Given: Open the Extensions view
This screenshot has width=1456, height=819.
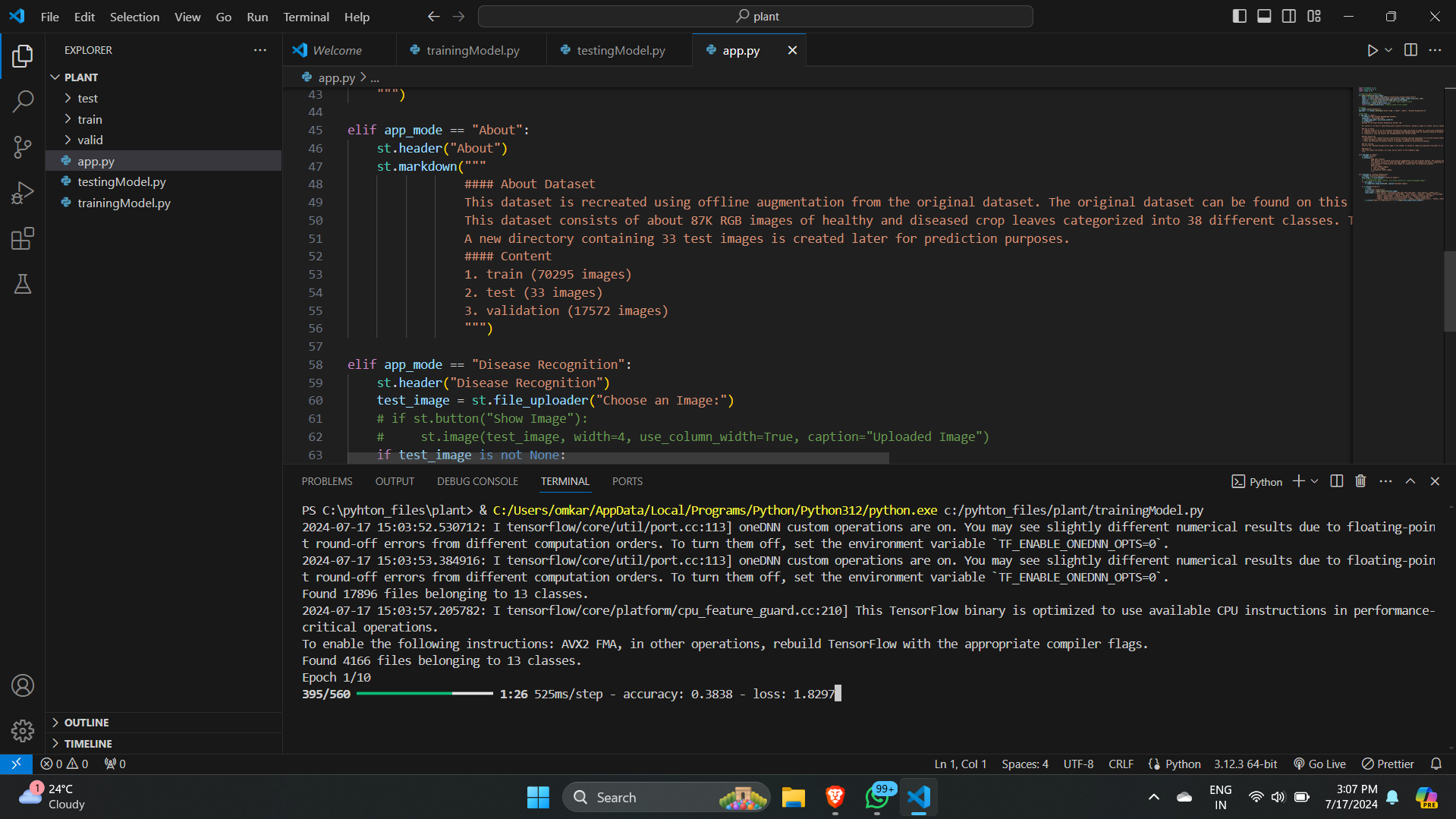Looking at the screenshot, I should (23, 239).
